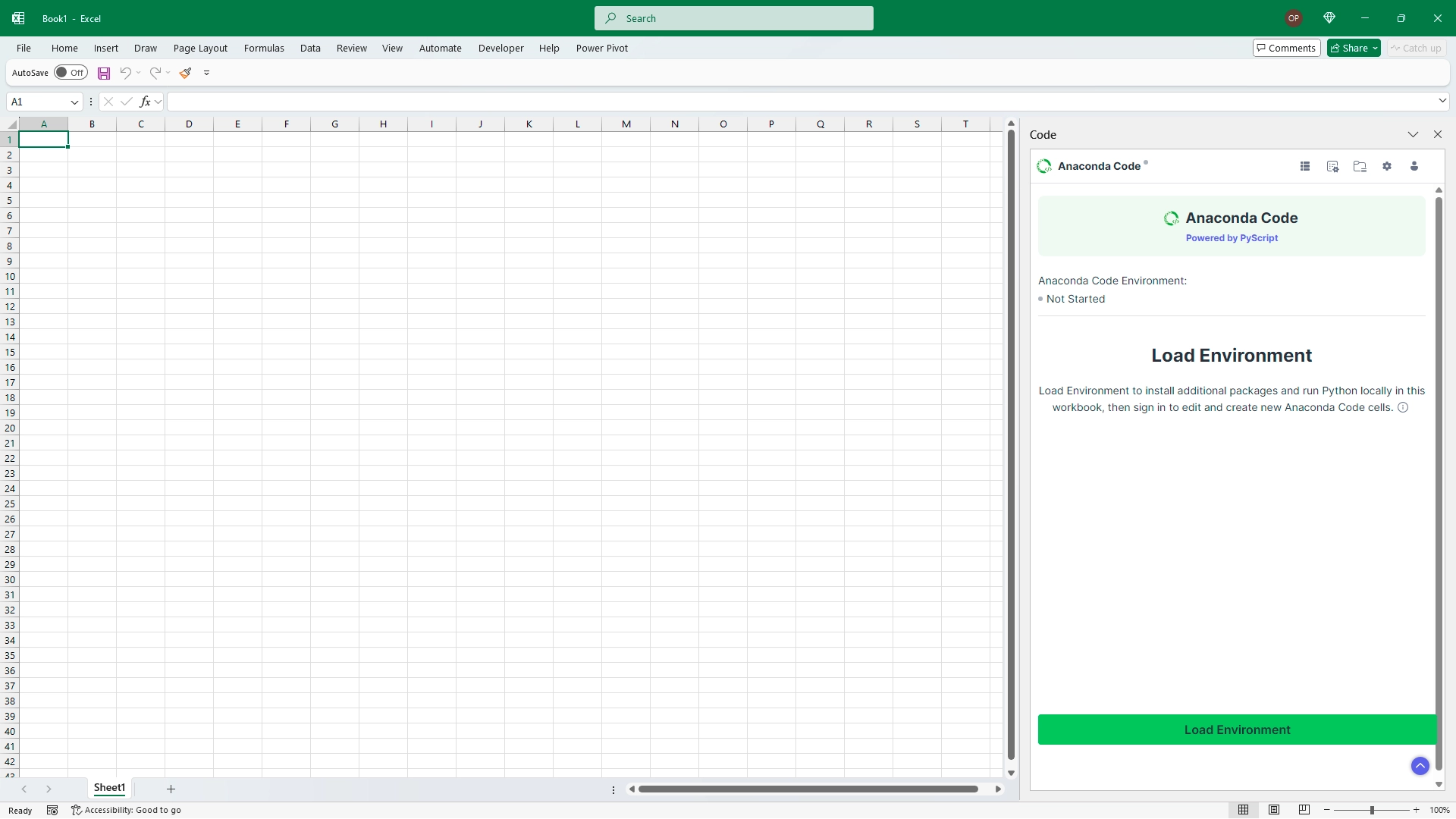
Task: Click the Save floppy disk icon
Action: point(104,73)
